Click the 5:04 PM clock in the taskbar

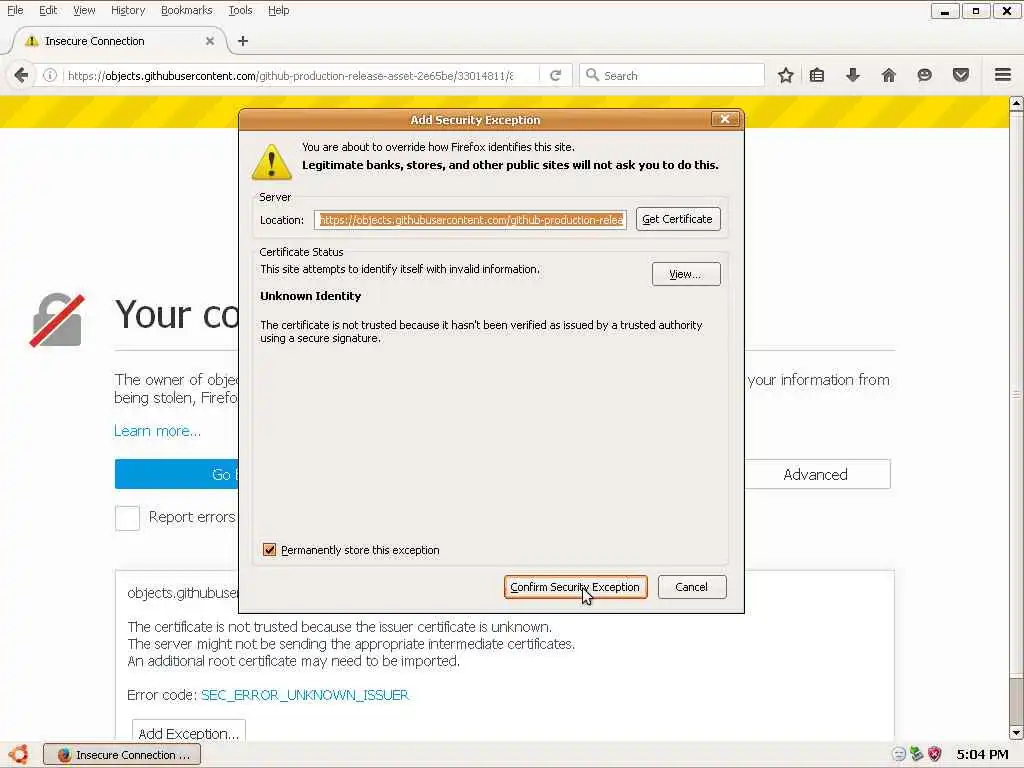tap(982, 754)
